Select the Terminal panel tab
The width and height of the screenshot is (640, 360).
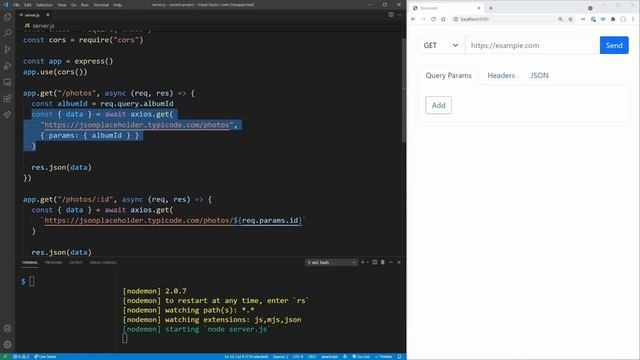click(30, 262)
